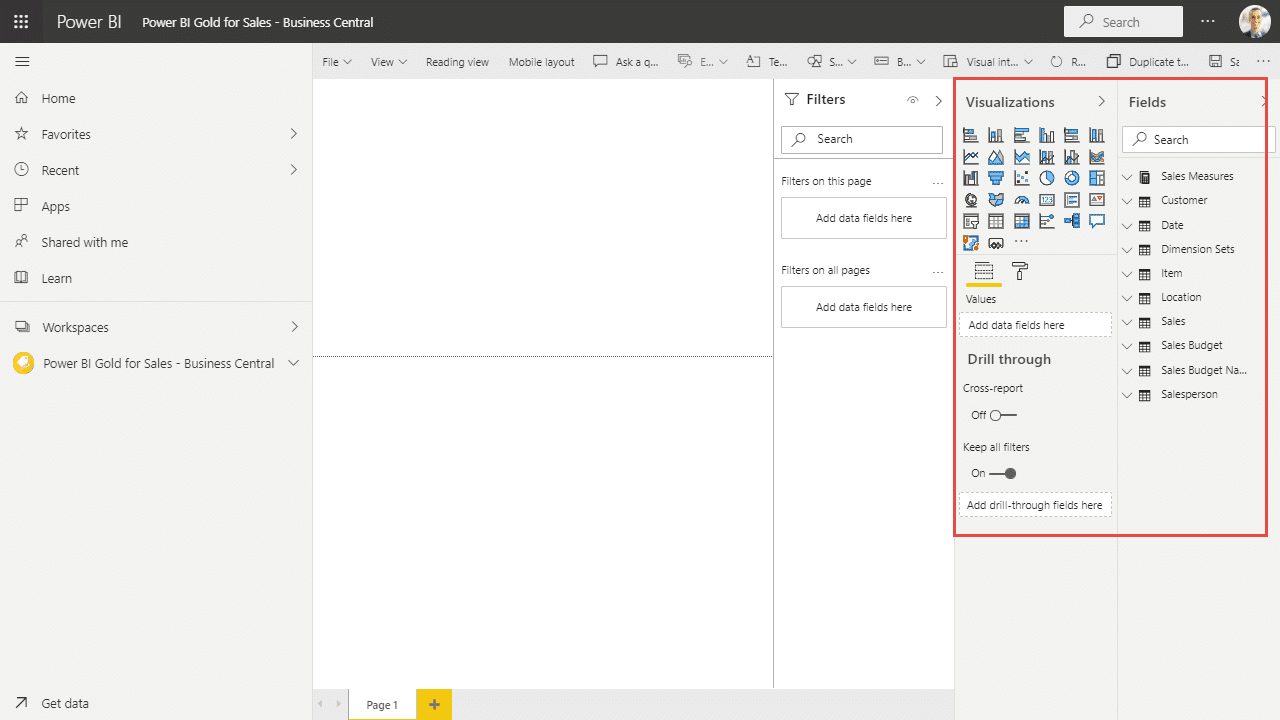Select the Decomposition tree visual
Screen dimensions: 1280x720
[1072, 221]
